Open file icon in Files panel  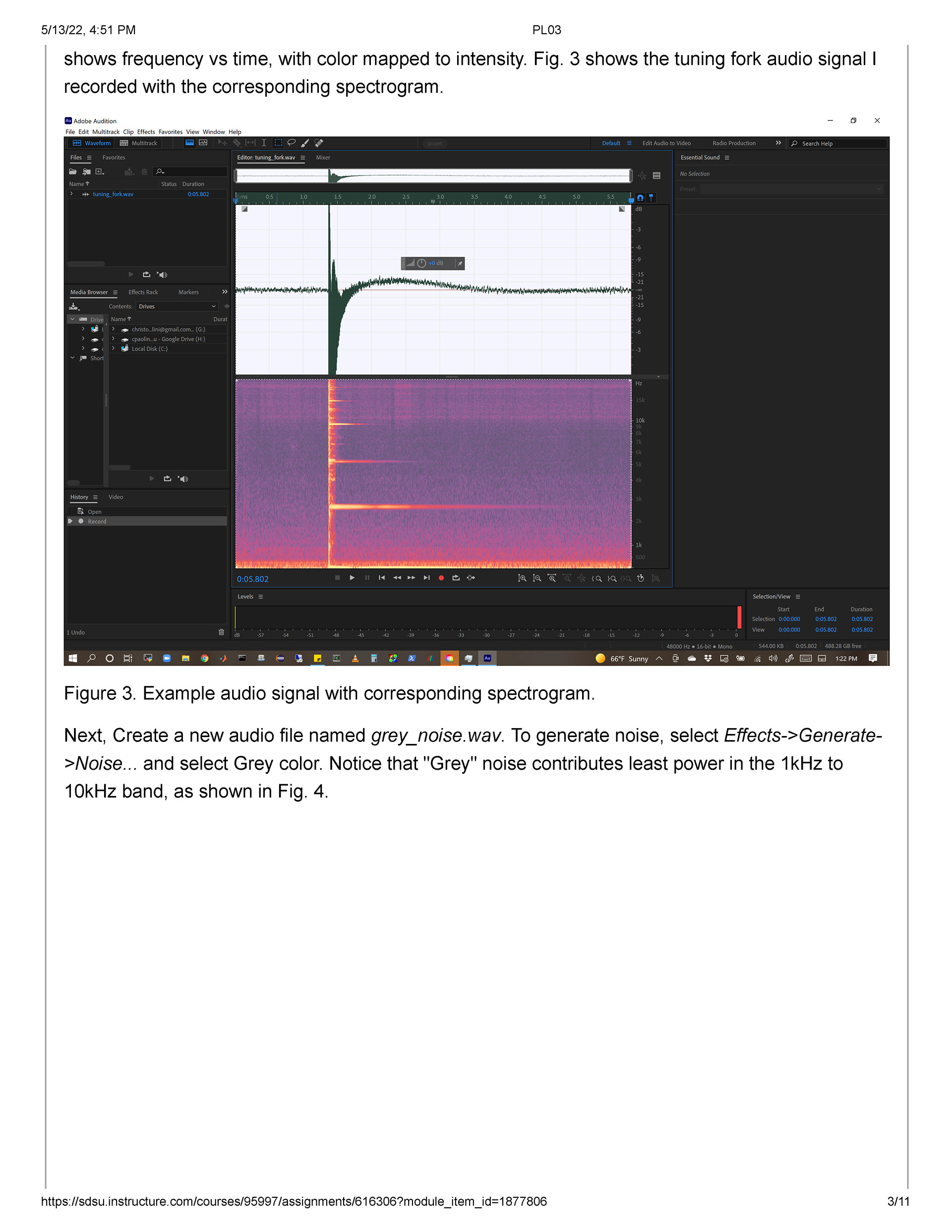pyautogui.click(x=73, y=172)
